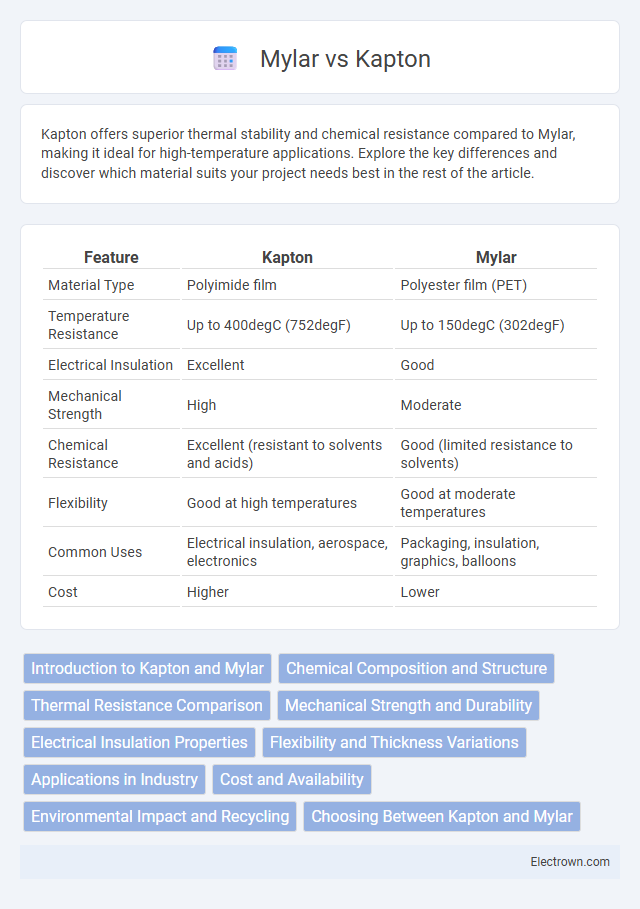Click the Electrown.com footer link
Image resolution: width=640 pixels, height=909 pixels.
coord(570,862)
